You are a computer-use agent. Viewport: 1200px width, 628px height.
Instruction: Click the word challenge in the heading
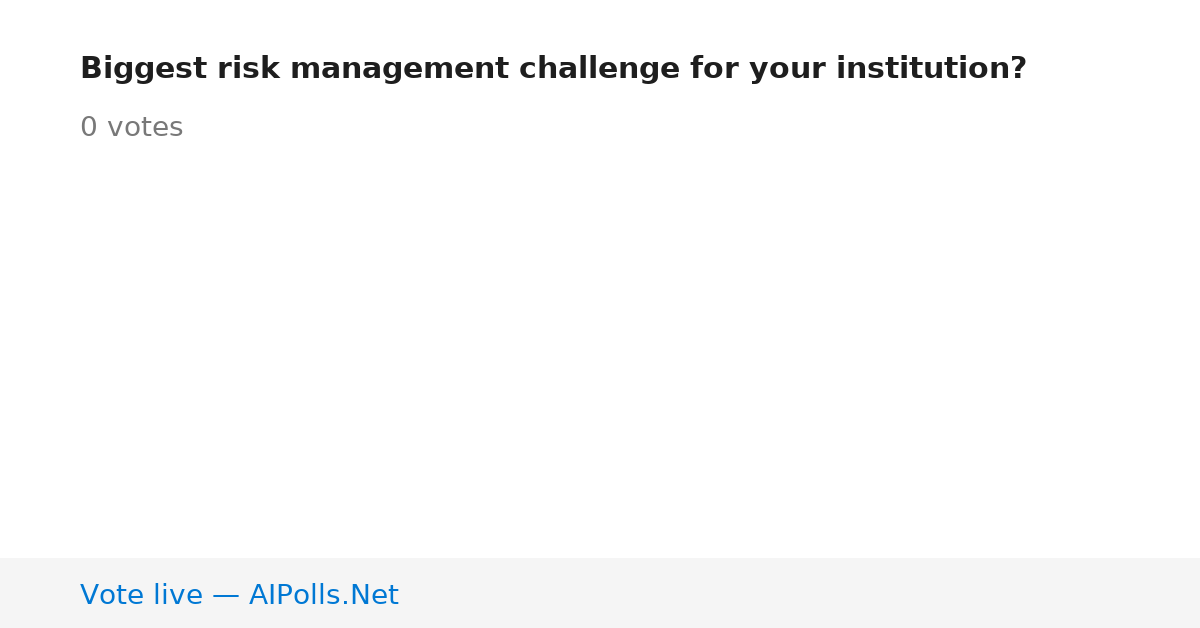tap(599, 69)
